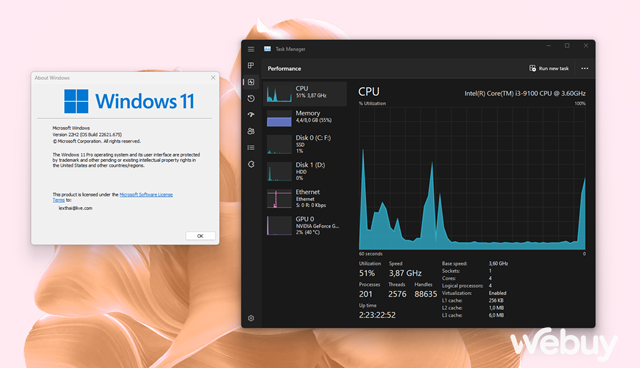Viewport: 640px width, 368px height.
Task: Switch to the Processes page icon
Action: 251,65
